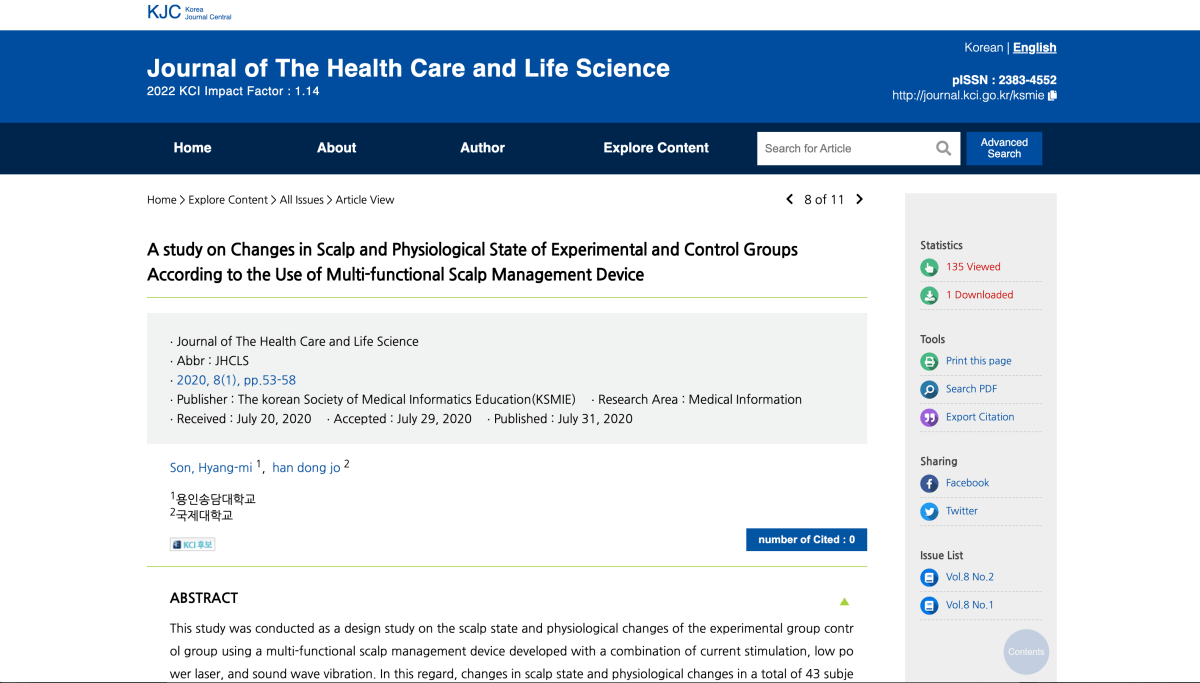Open the About menu item

click(x=336, y=148)
